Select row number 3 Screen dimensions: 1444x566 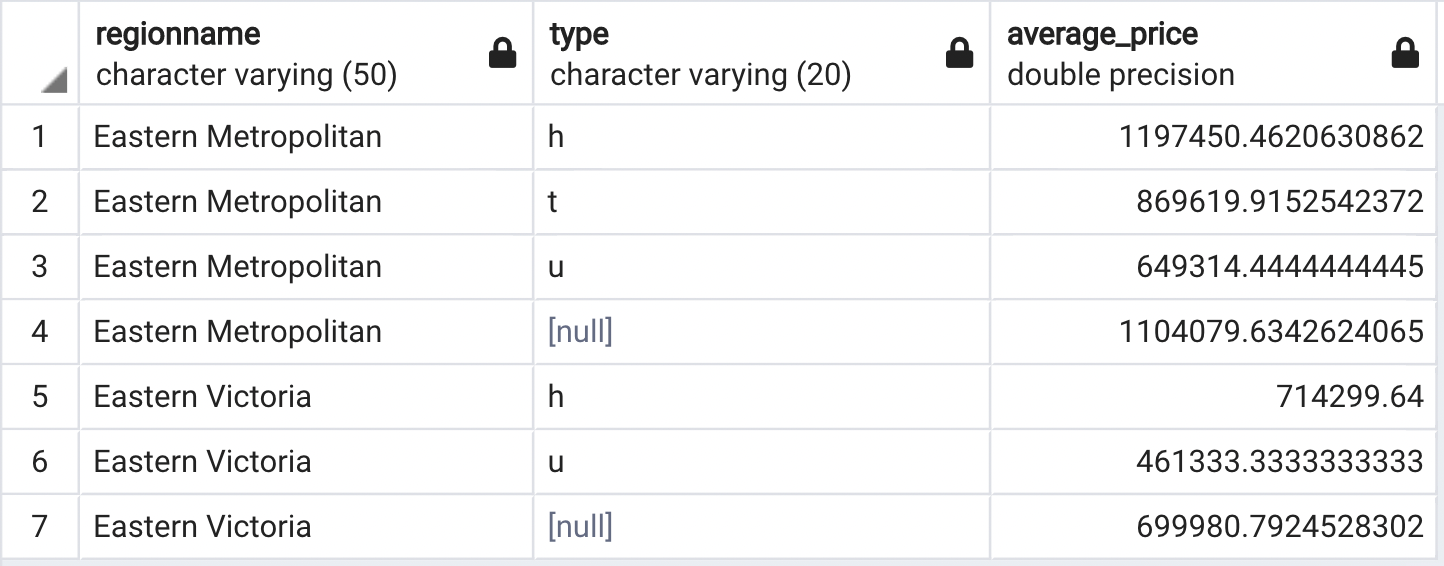39,266
